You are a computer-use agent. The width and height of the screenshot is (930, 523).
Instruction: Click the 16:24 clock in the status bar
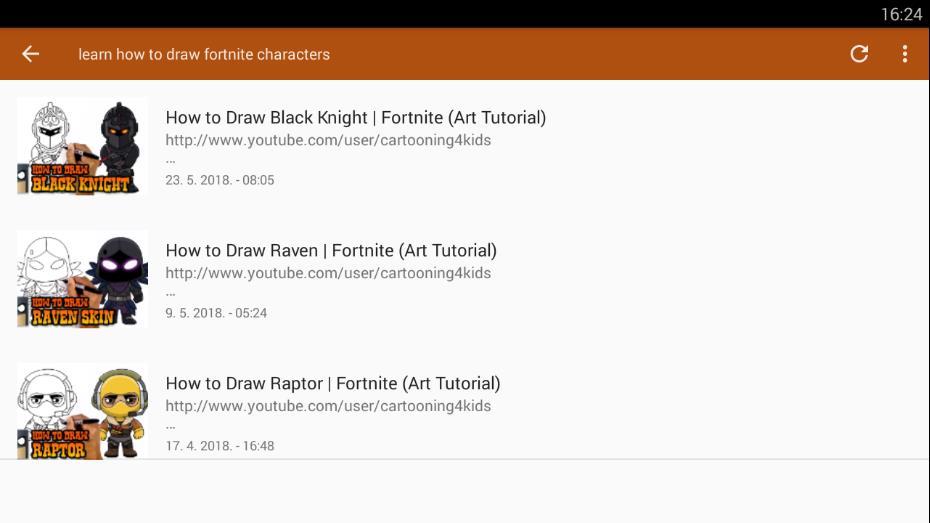point(901,14)
